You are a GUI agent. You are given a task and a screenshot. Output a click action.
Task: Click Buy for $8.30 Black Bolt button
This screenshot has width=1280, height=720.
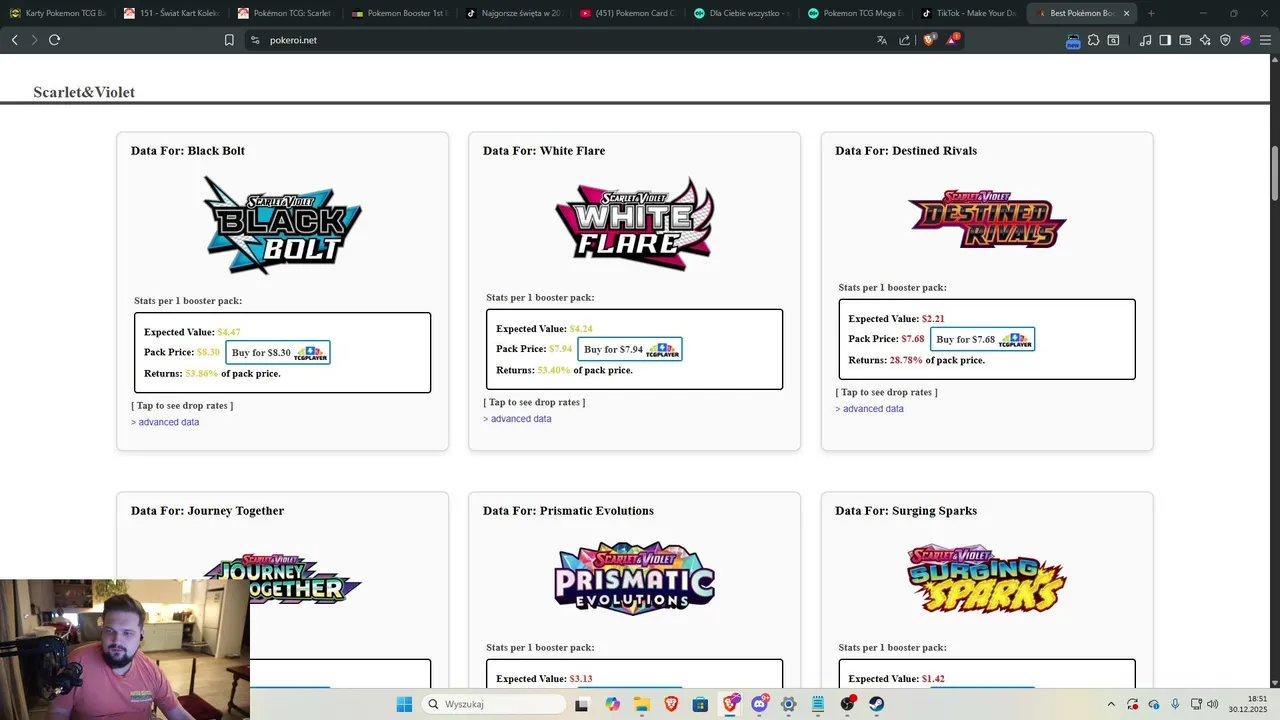click(x=278, y=353)
